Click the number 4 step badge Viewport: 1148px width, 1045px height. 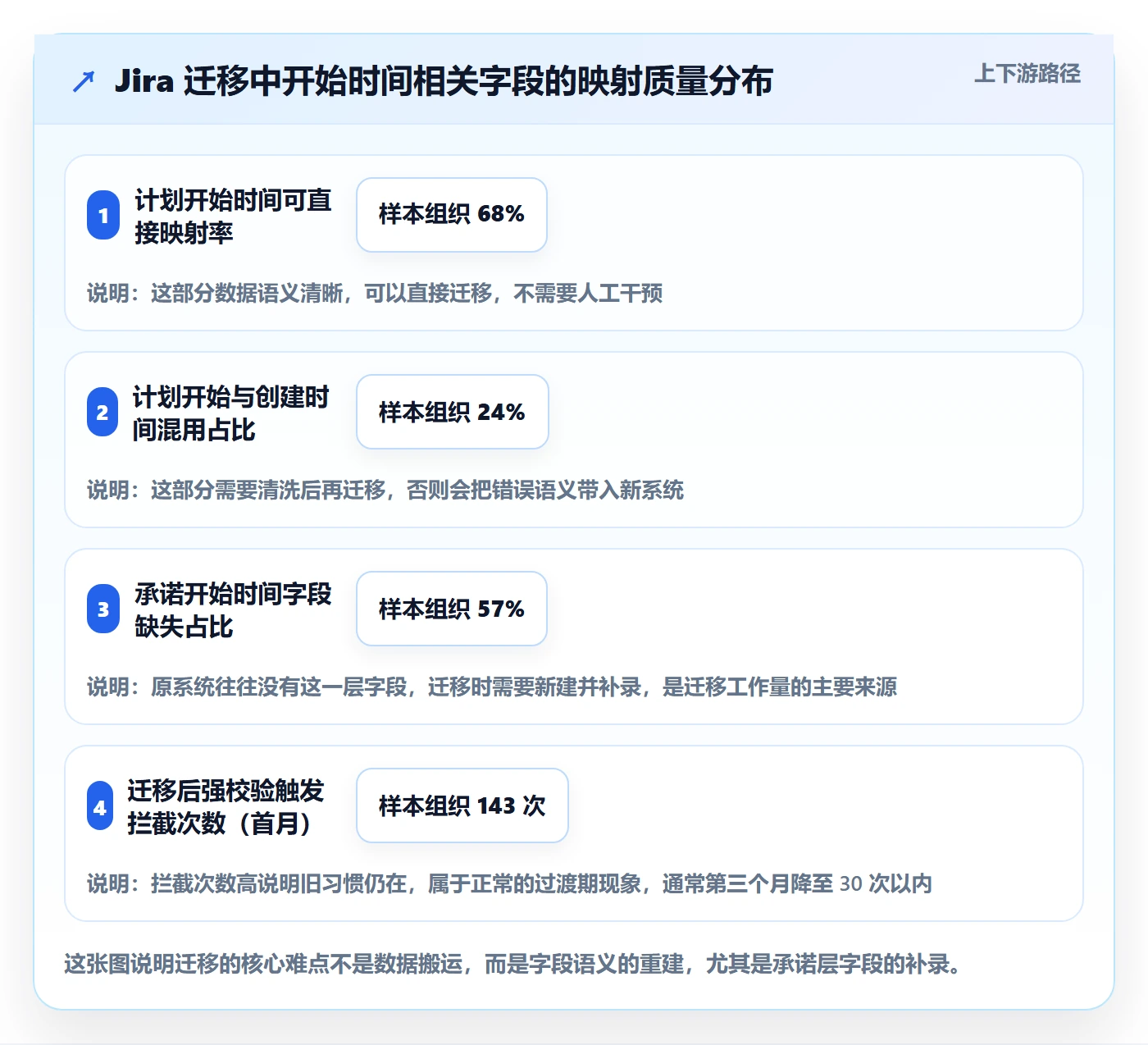pos(100,805)
